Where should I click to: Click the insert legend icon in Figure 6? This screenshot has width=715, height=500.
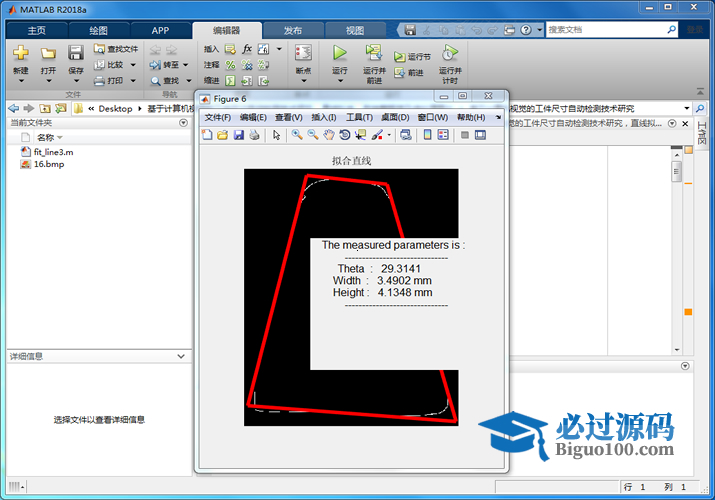click(x=443, y=134)
